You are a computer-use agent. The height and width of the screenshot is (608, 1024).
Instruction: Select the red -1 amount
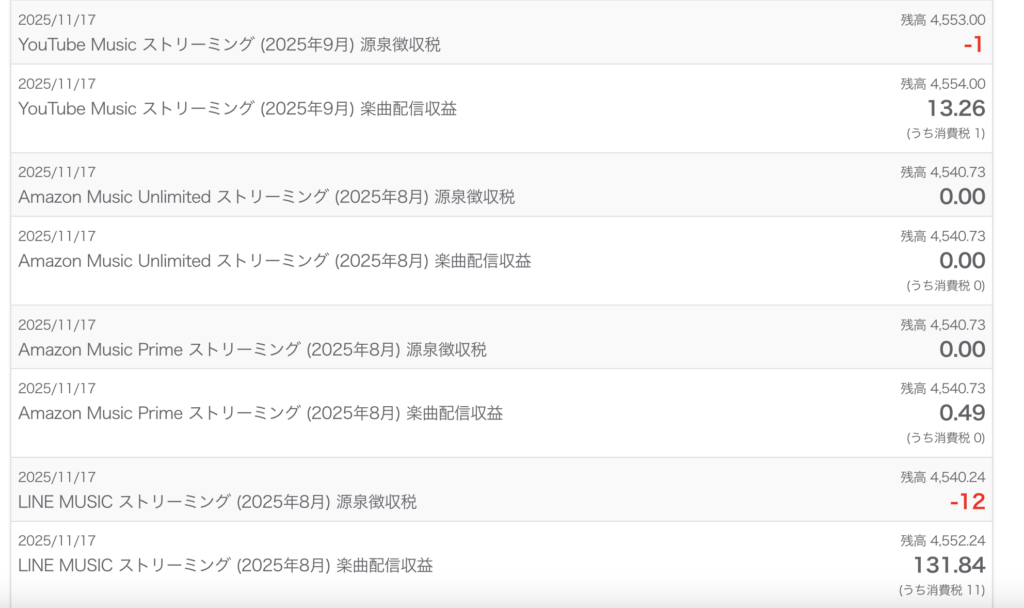974,44
